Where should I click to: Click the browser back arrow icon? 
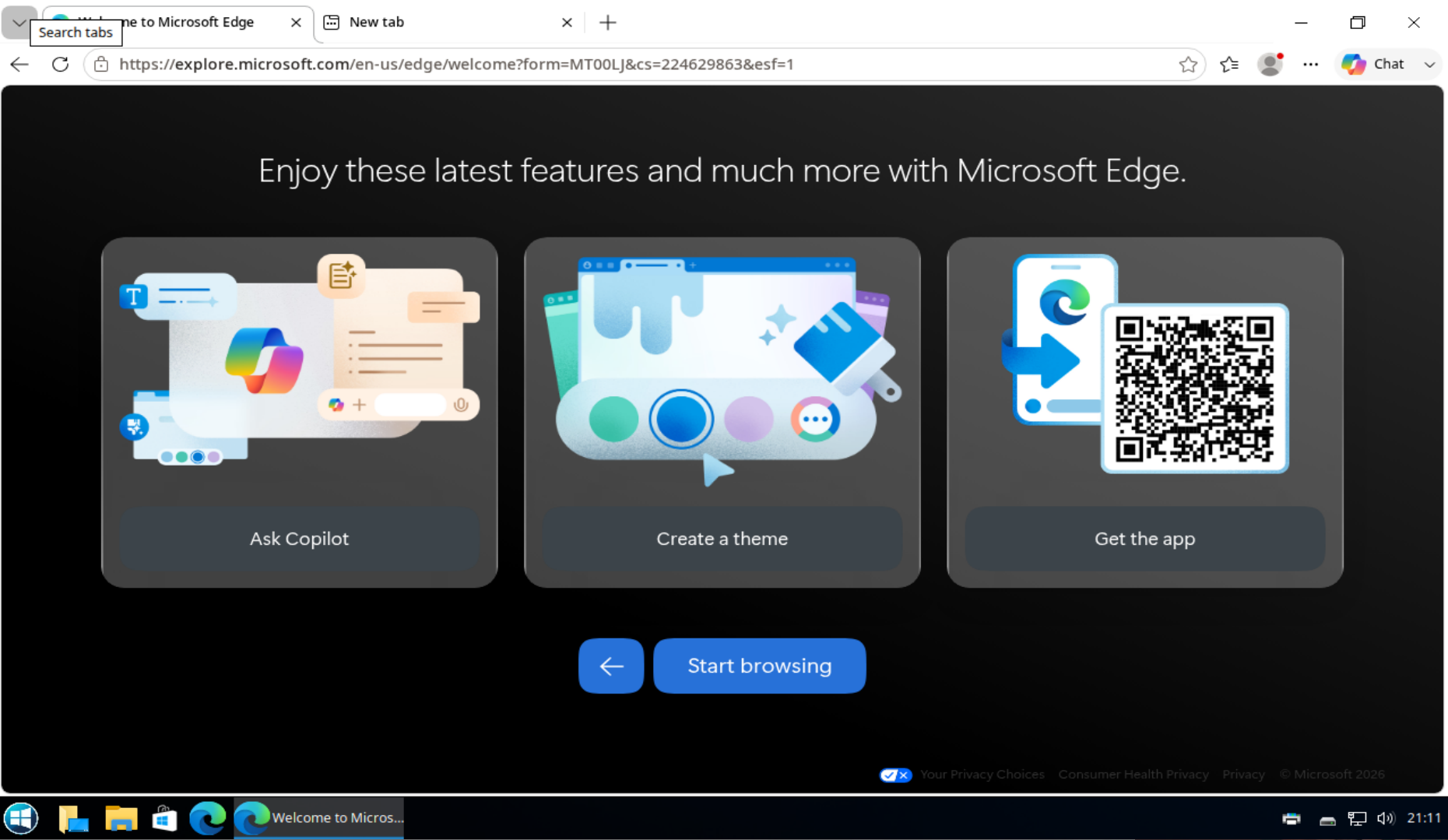pos(19,65)
